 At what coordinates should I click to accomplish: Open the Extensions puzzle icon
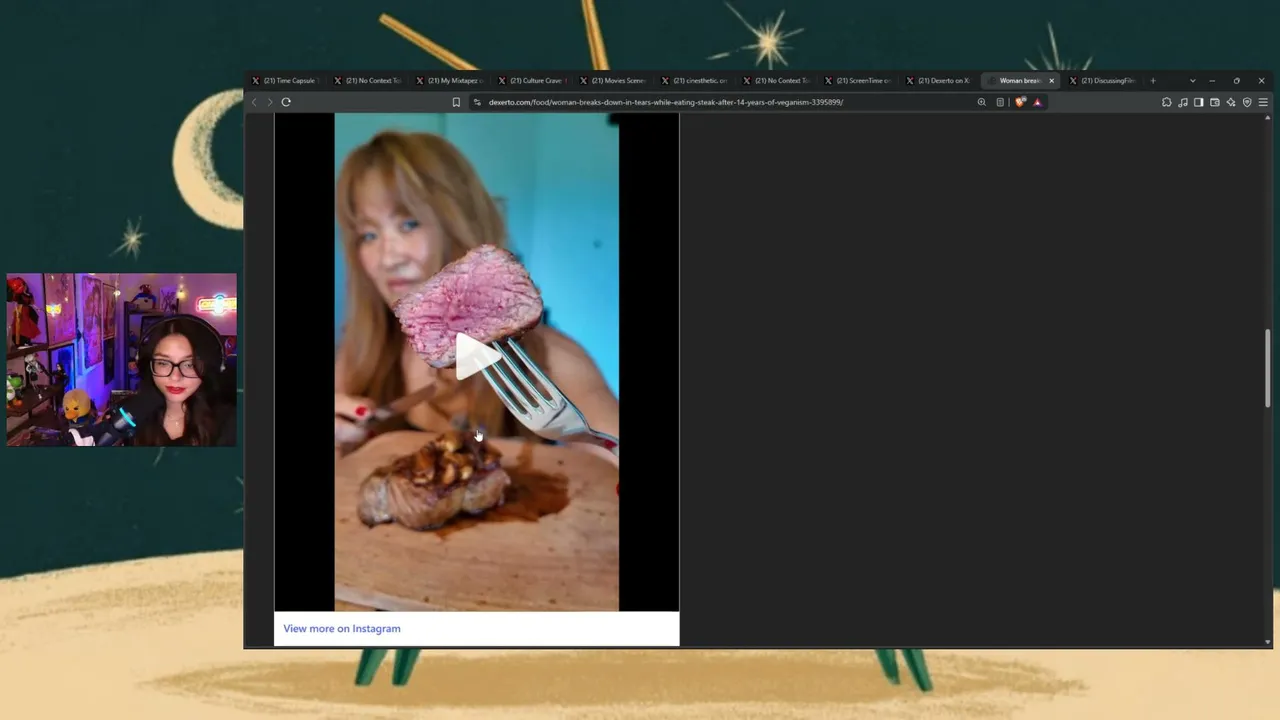point(1167,102)
